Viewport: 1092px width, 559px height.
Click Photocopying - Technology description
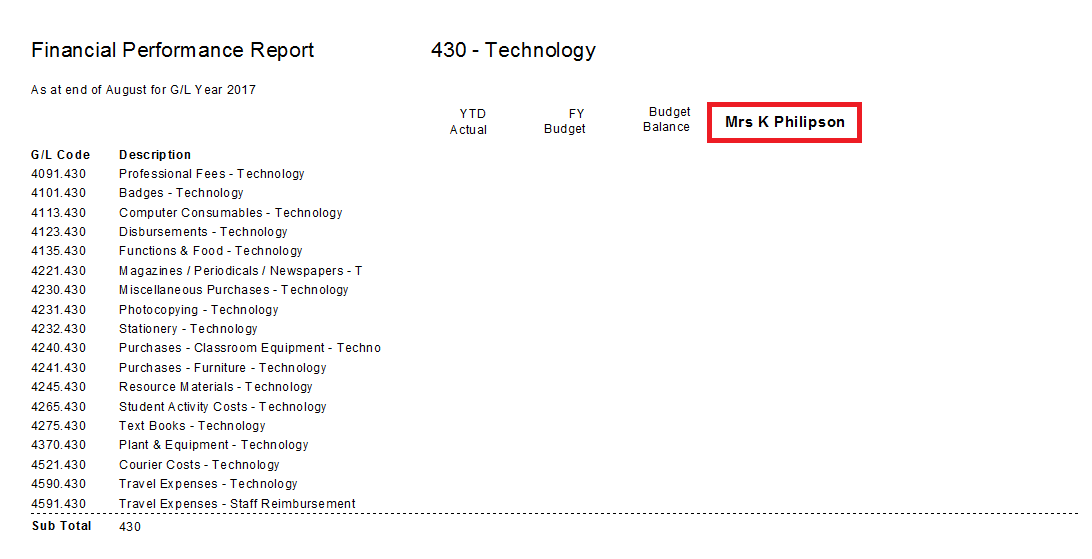point(198,310)
